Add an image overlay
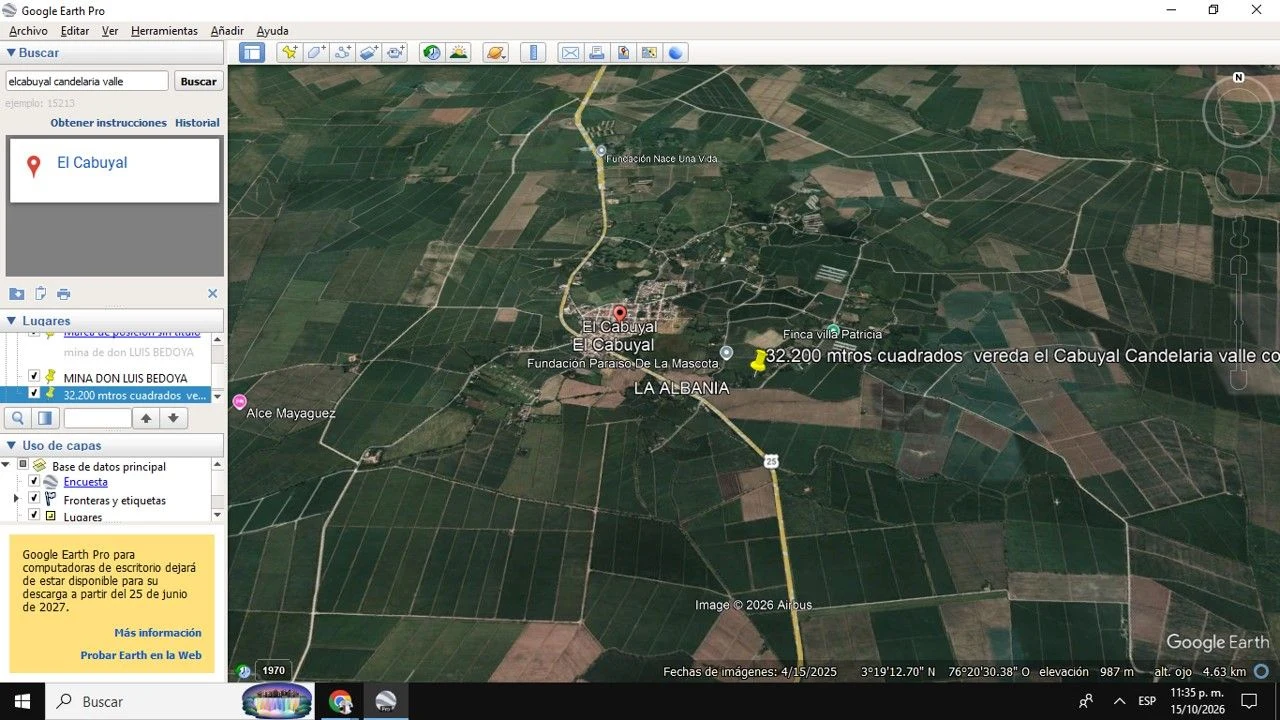 [369, 52]
